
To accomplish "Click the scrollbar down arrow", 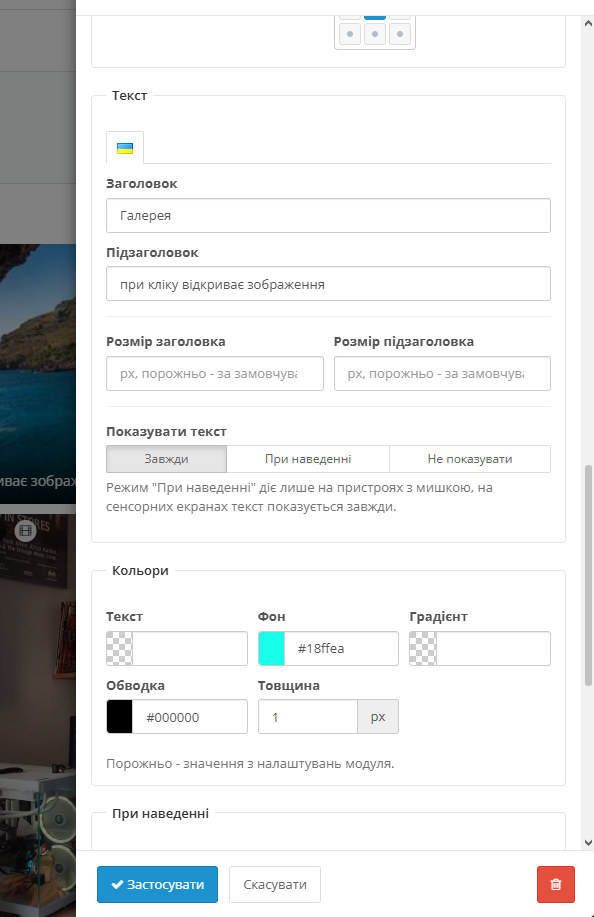I will (x=588, y=843).
